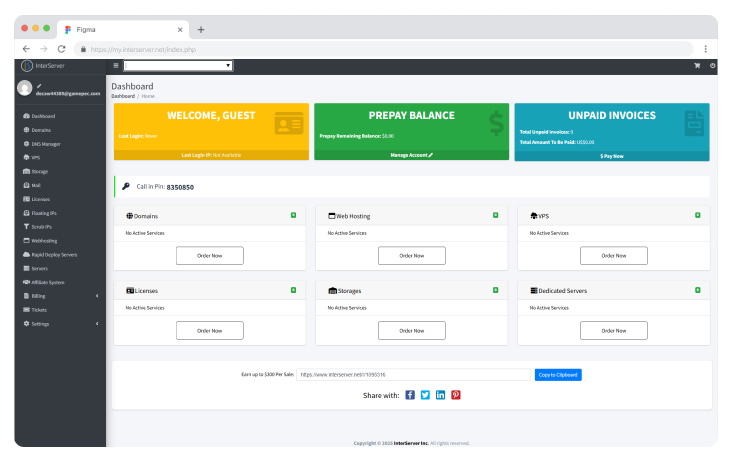Click the Web Hosting card heading

click(x=349, y=216)
